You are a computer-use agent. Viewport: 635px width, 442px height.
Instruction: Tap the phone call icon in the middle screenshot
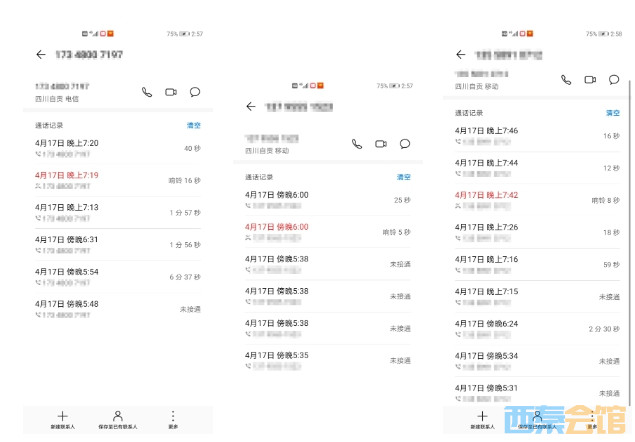357,144
